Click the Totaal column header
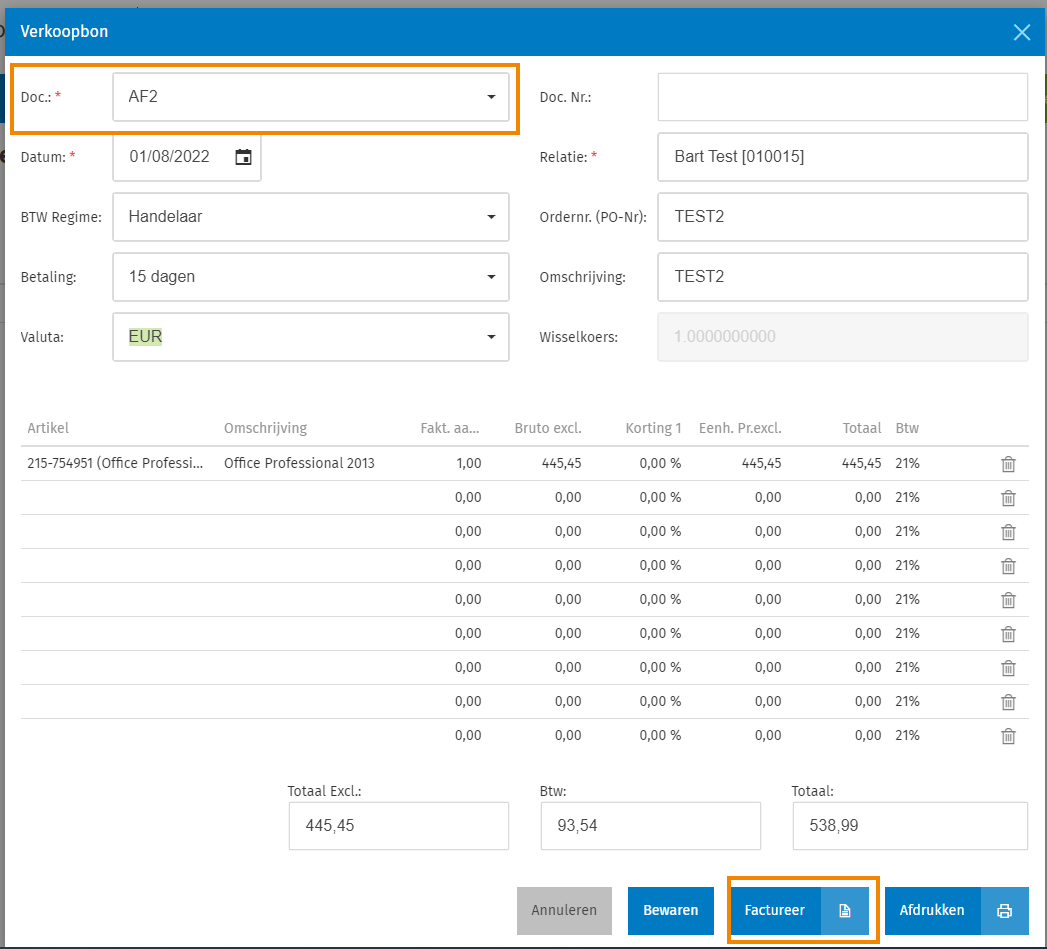The height and width of the screenshot is (949, 1047). point(861,428)
